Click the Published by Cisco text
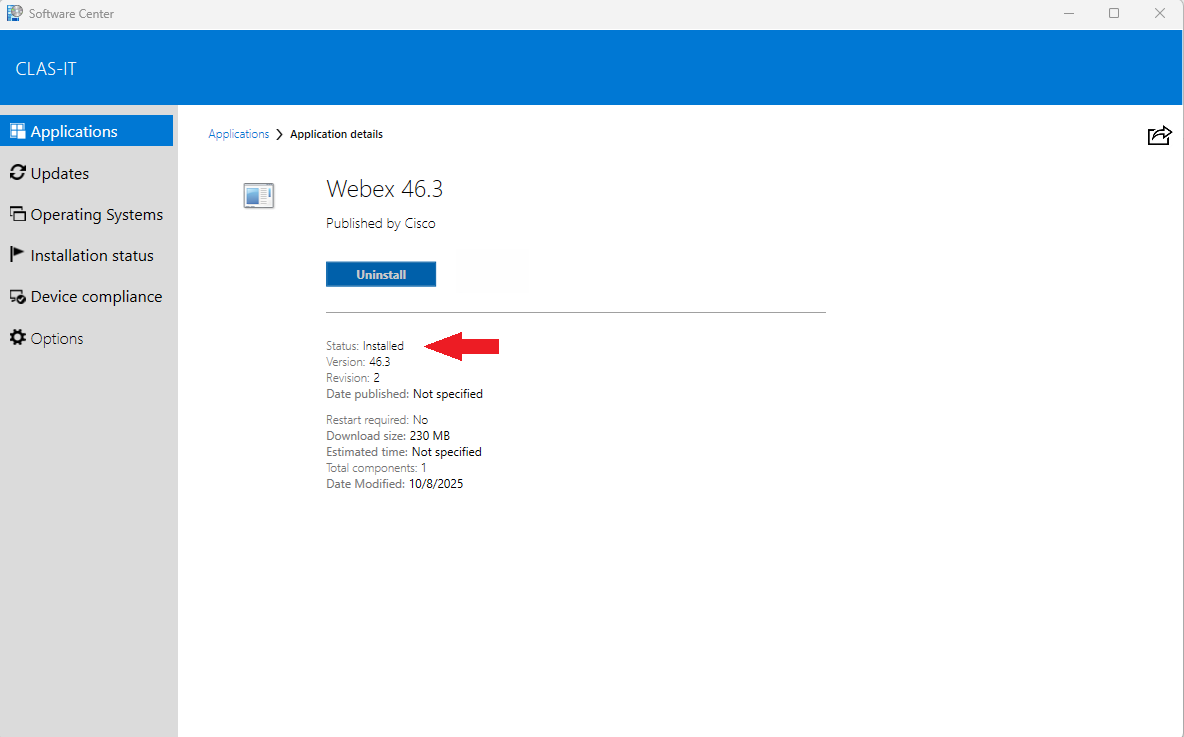1184x737 pixels. 381,224
